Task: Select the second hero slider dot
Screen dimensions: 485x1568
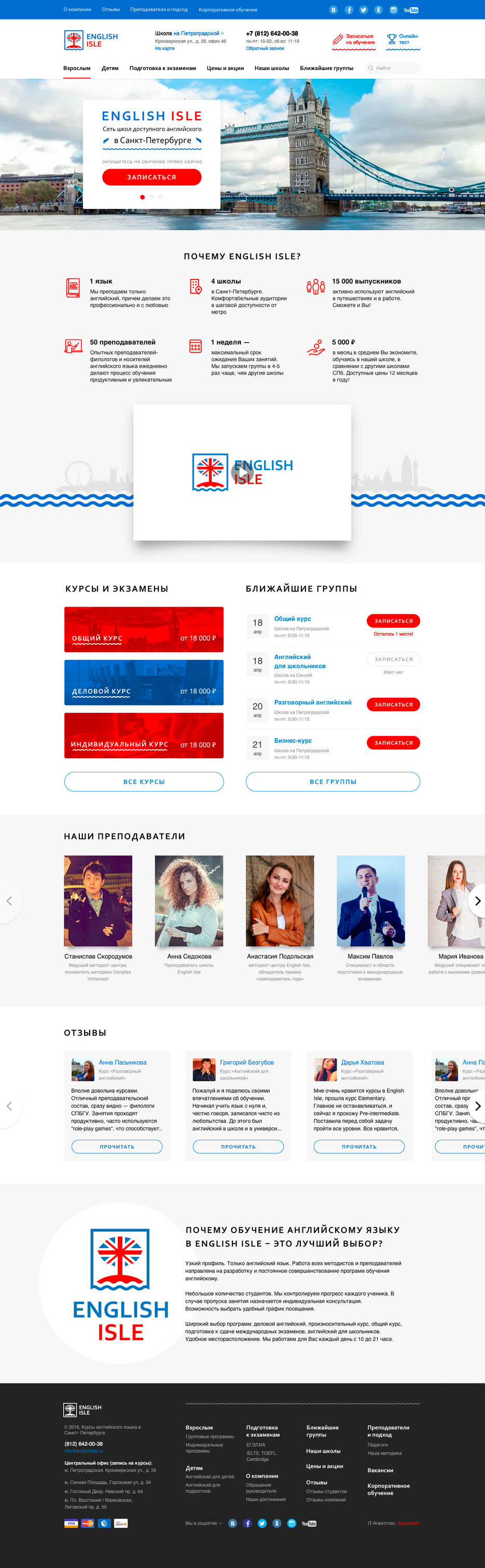Action: pos(151,196)
